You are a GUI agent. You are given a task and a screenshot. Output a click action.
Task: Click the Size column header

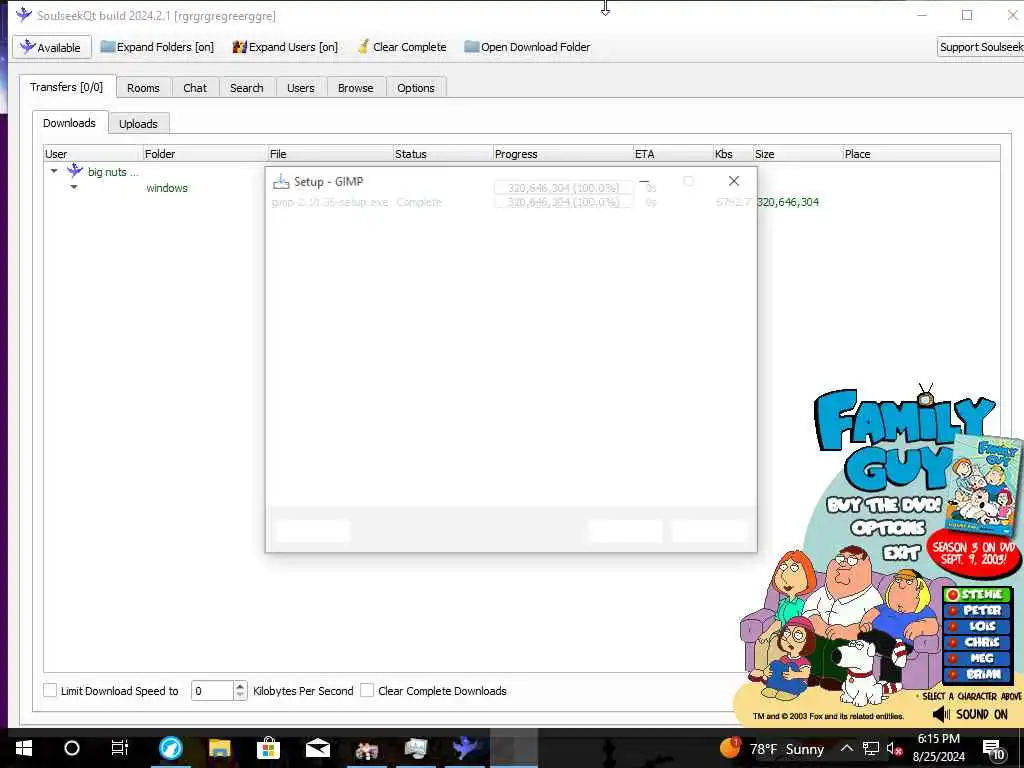[797, 154]
